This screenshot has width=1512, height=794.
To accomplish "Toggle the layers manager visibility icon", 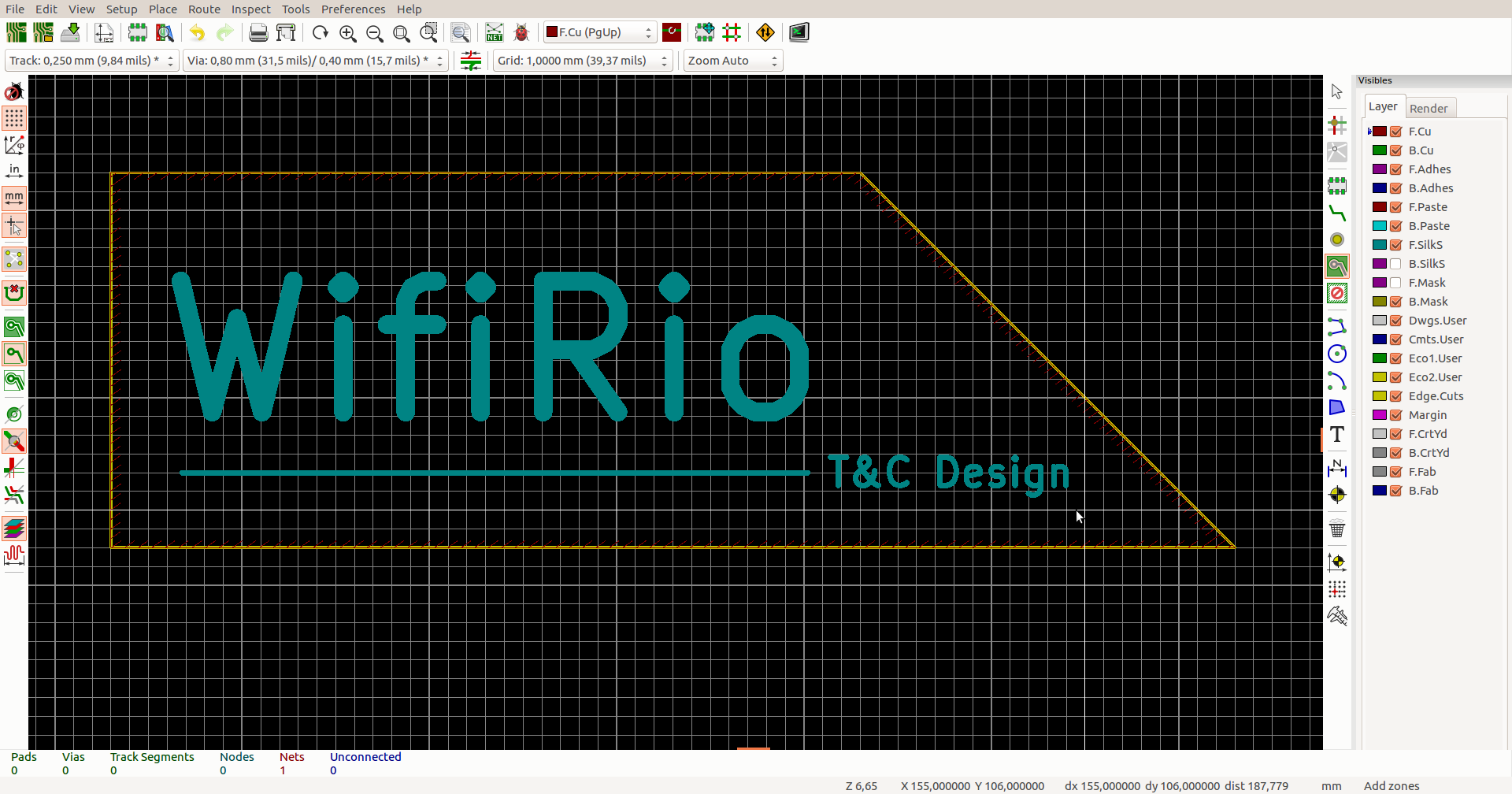I will tap(14, 529).
